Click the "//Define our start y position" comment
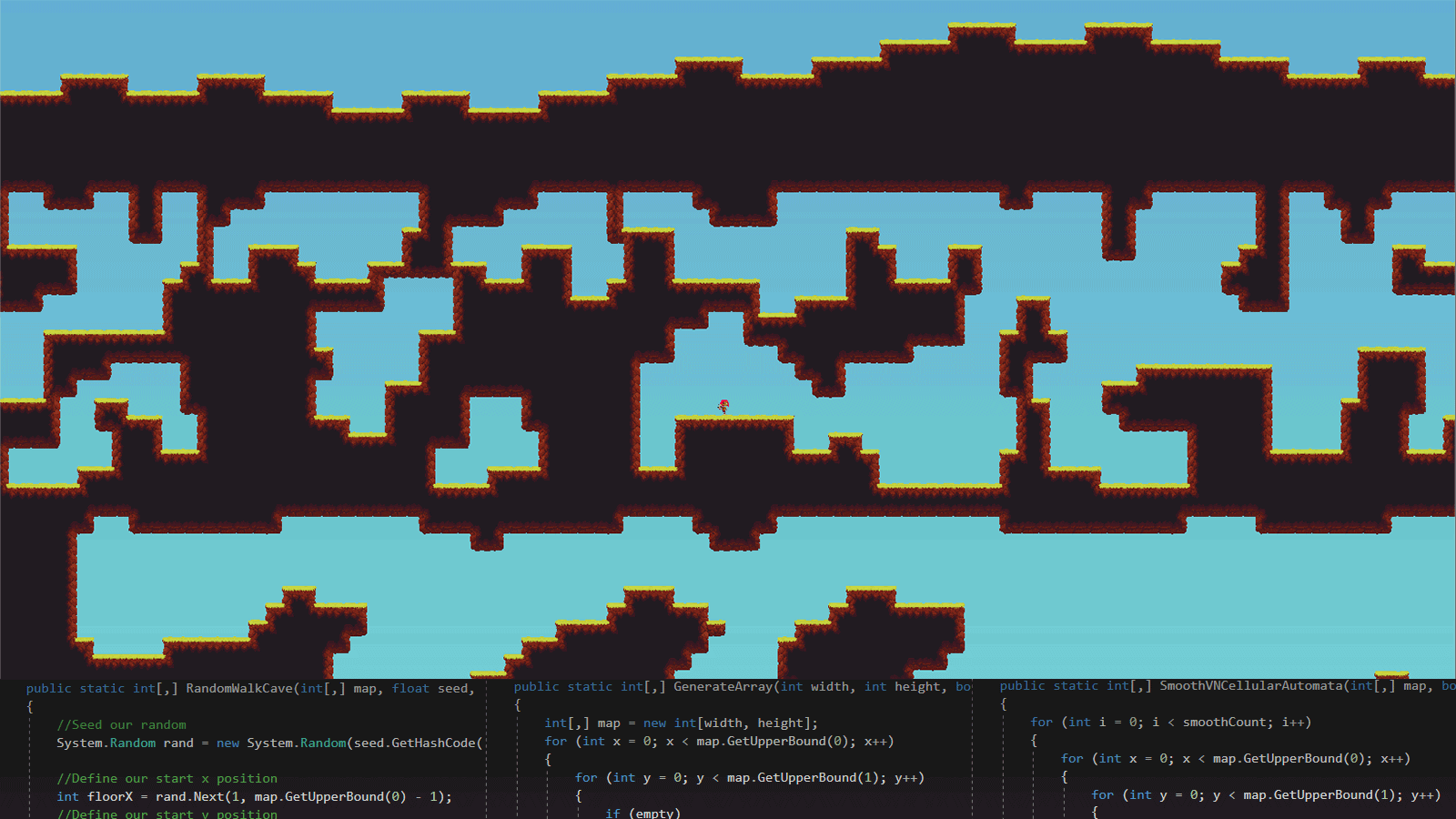The image size is (1456, 819). point(167,814)
